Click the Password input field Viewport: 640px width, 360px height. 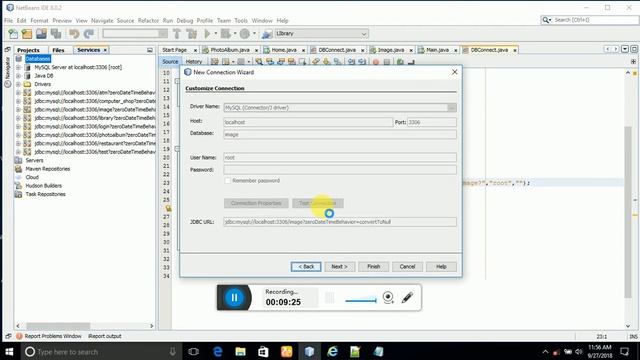[340, 170]
